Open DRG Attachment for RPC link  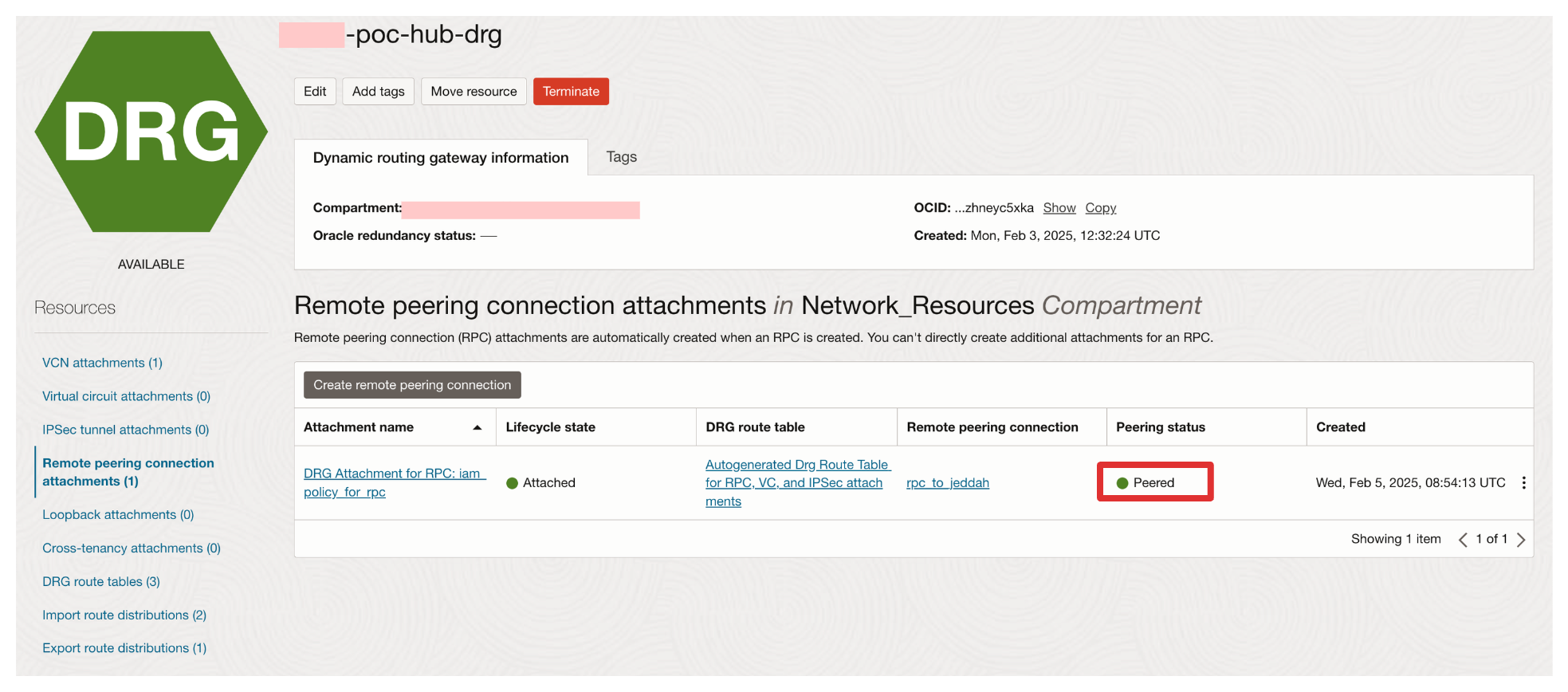(x=391, y=474)
